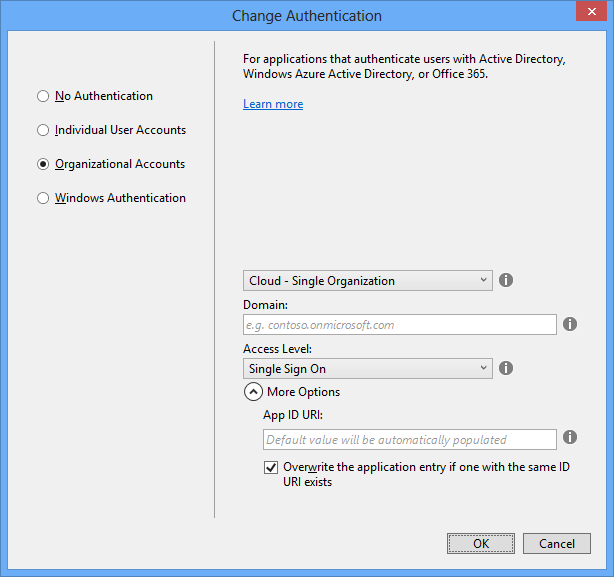
Task: Click info icon beside Access Level dropdown
Action: [506, 369]
